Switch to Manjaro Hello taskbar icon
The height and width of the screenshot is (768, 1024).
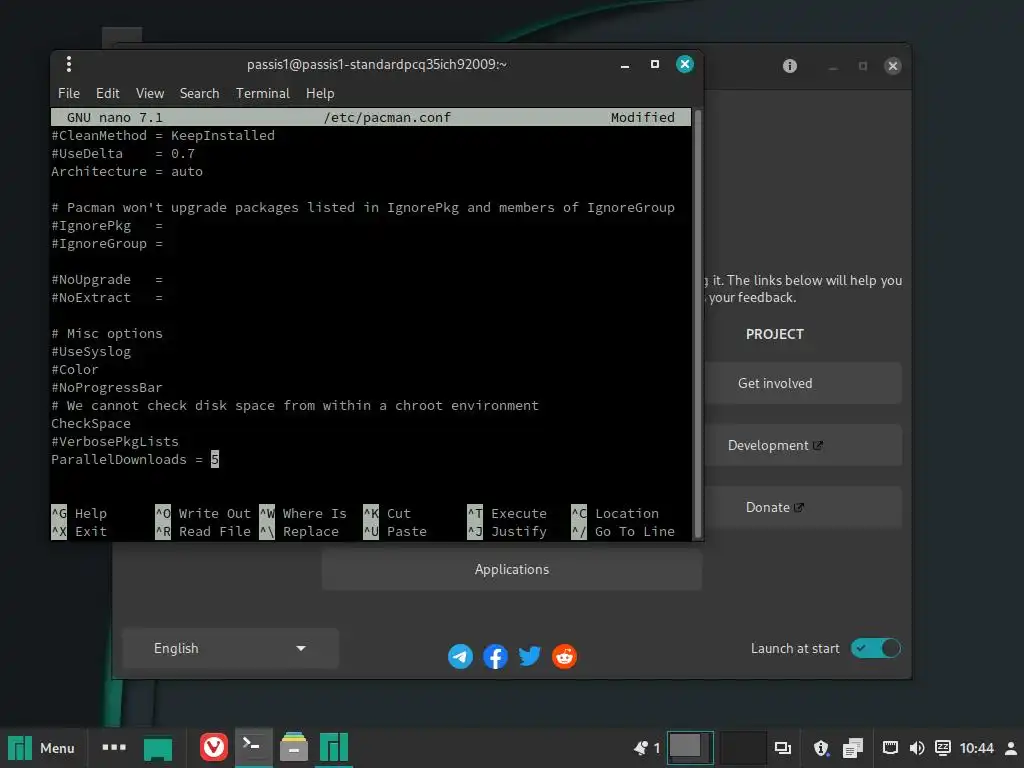[334, 748]
